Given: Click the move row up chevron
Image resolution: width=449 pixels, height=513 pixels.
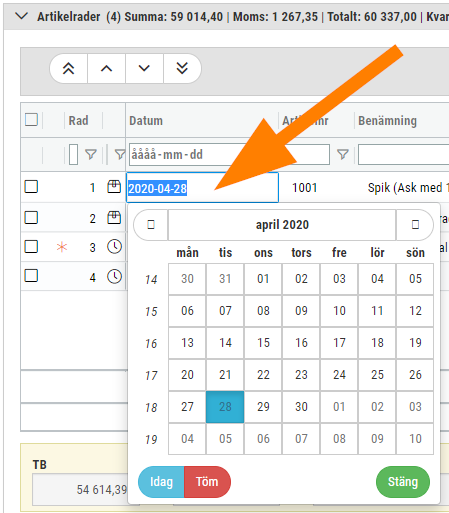Looking at the screenshot, I should (106, 68).
